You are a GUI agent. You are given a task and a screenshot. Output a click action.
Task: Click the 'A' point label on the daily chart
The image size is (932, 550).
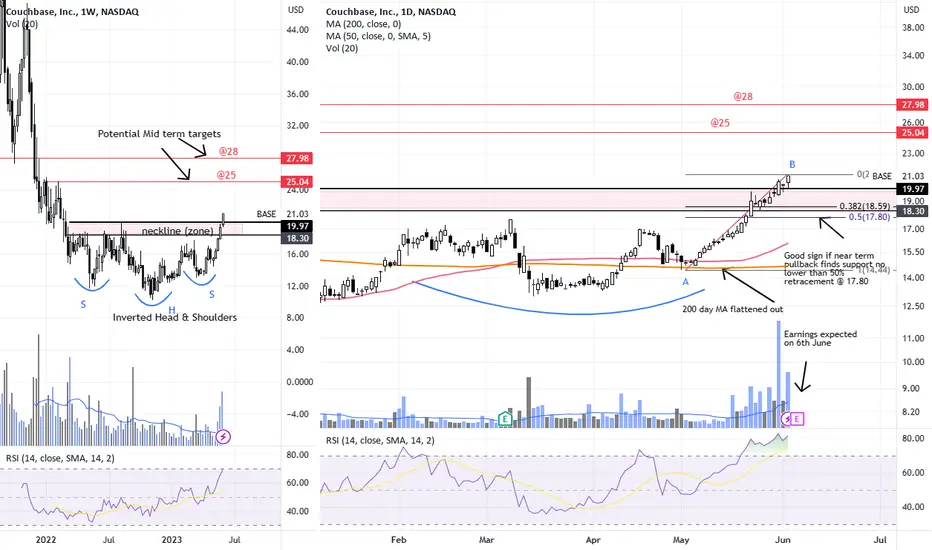(685, 282)
